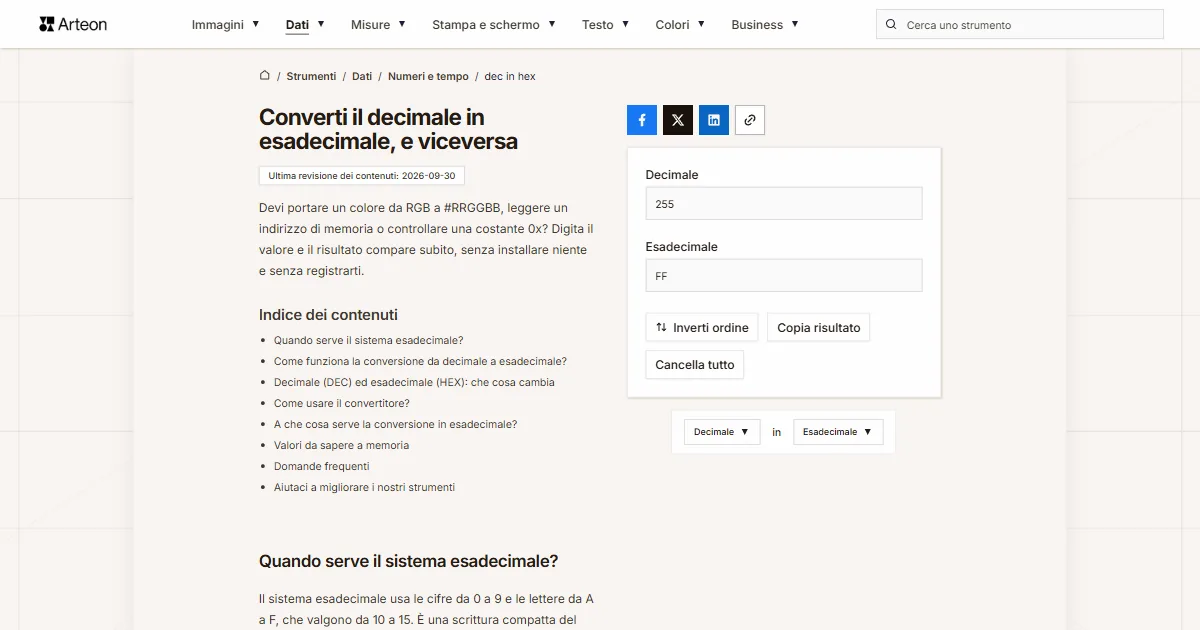Open the Dati menu
The image size is (1200, 630).
305,24
